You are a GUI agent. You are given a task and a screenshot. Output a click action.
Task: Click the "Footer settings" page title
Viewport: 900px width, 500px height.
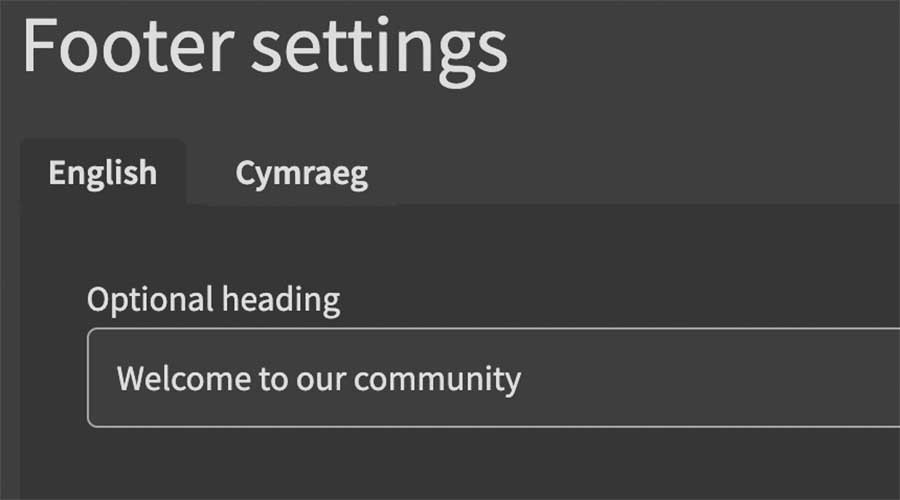click(265, 48)
